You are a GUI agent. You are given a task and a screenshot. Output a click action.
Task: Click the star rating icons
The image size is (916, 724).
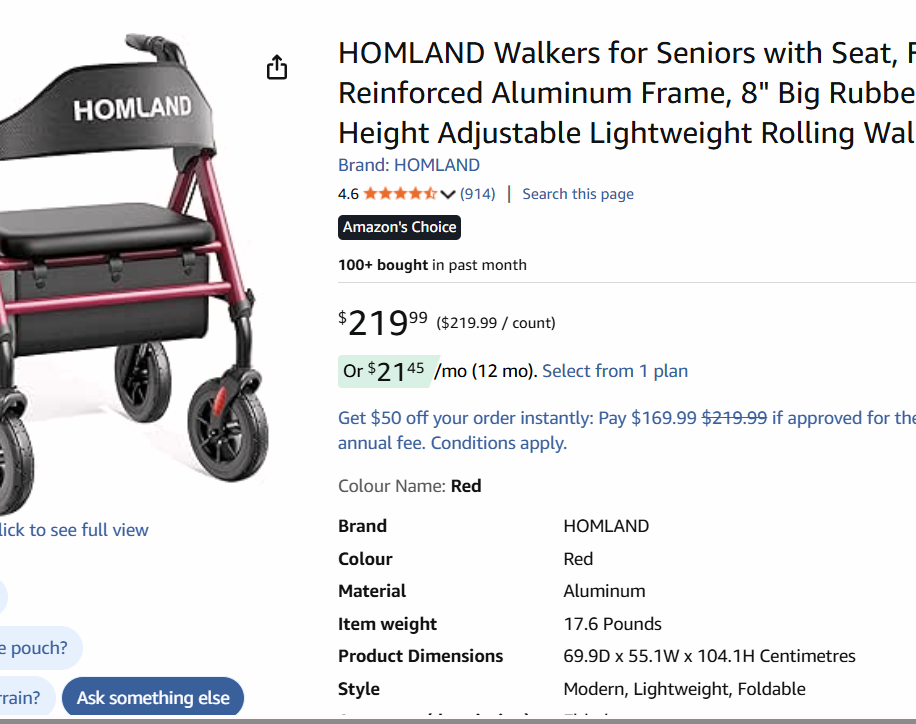click(399, 194)
